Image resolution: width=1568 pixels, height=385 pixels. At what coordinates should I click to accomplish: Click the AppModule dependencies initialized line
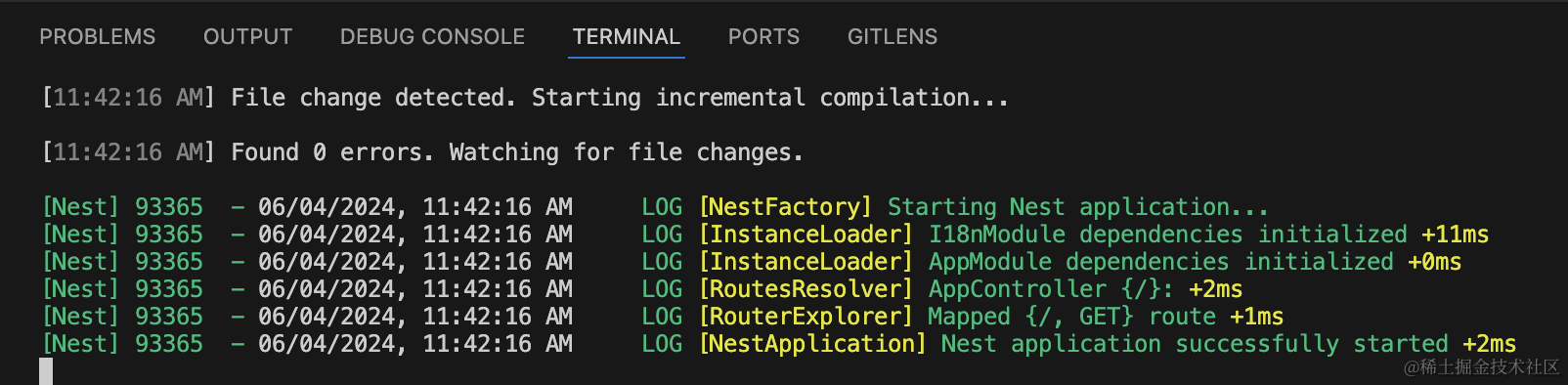[752, 262]
